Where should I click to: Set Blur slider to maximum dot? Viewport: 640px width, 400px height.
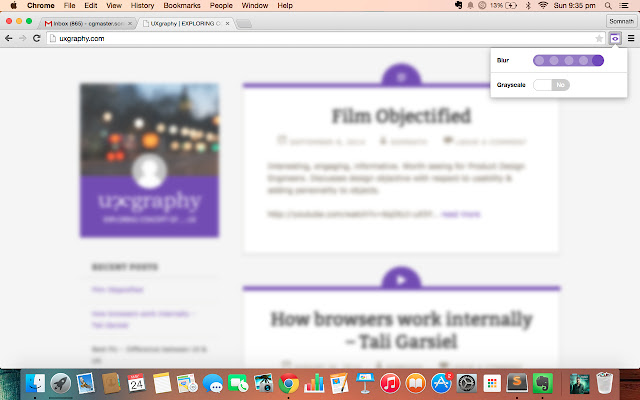pos(598,60)
